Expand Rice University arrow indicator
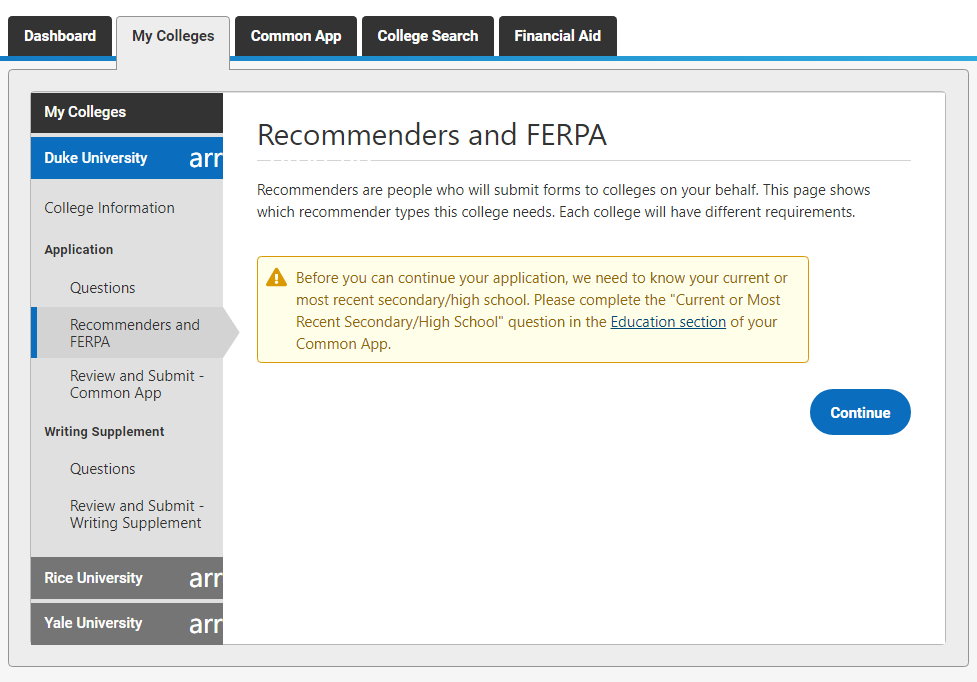This screenshot has width=977, height=682. point(206,579)
